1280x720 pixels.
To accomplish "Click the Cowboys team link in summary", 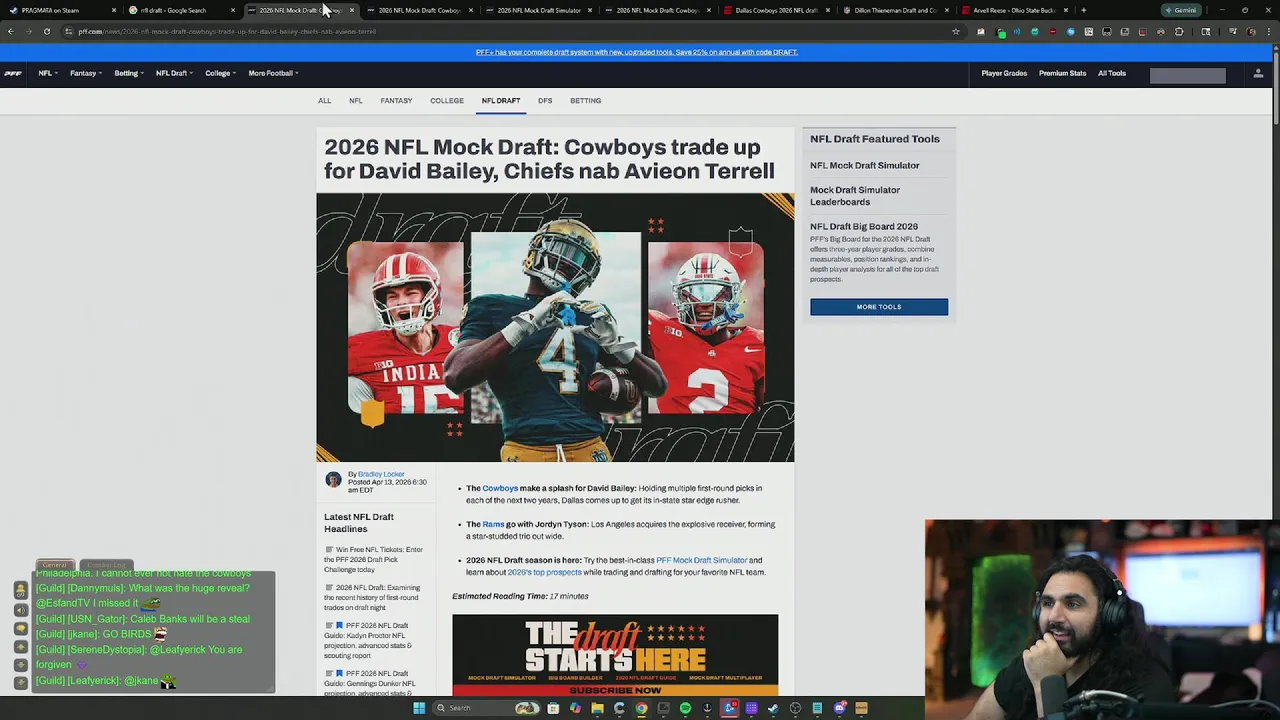I will 500,488.
